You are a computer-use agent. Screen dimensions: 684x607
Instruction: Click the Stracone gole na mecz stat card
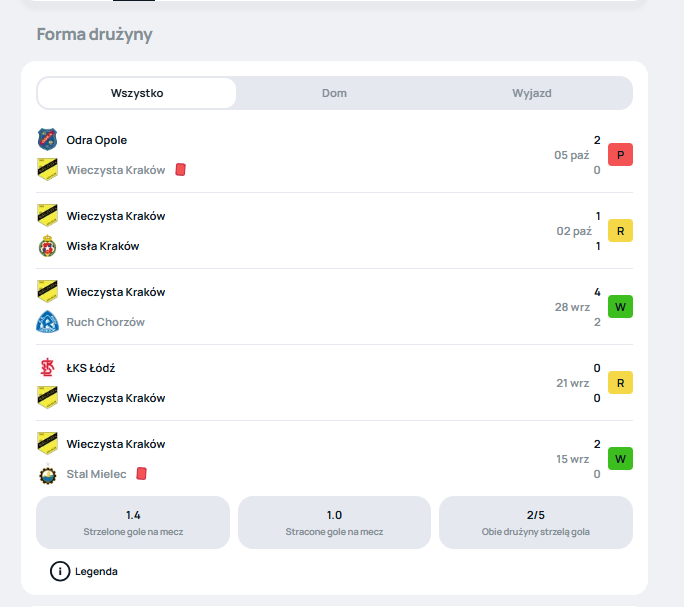pos(334,522)
